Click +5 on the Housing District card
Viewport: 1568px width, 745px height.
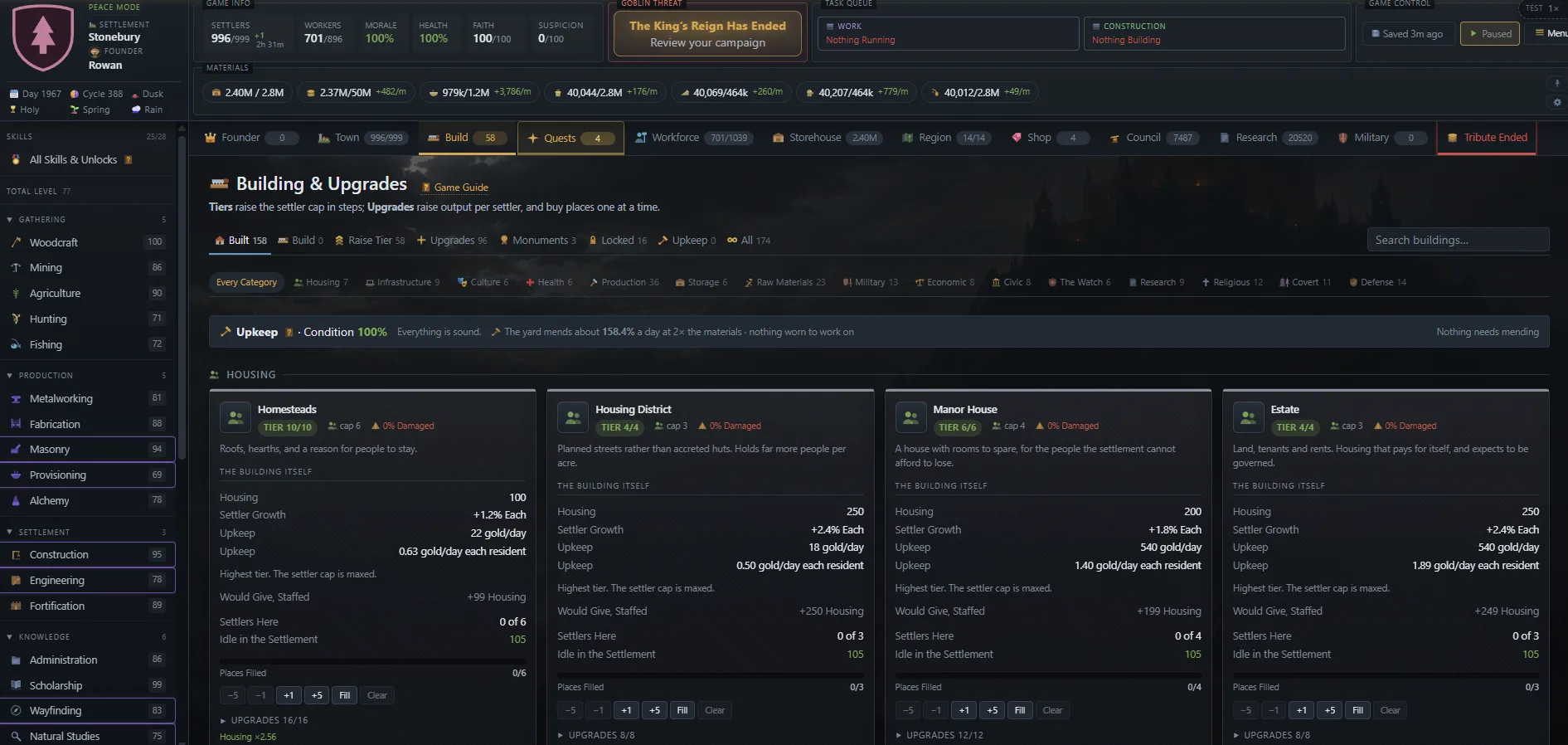click(654, 711)
